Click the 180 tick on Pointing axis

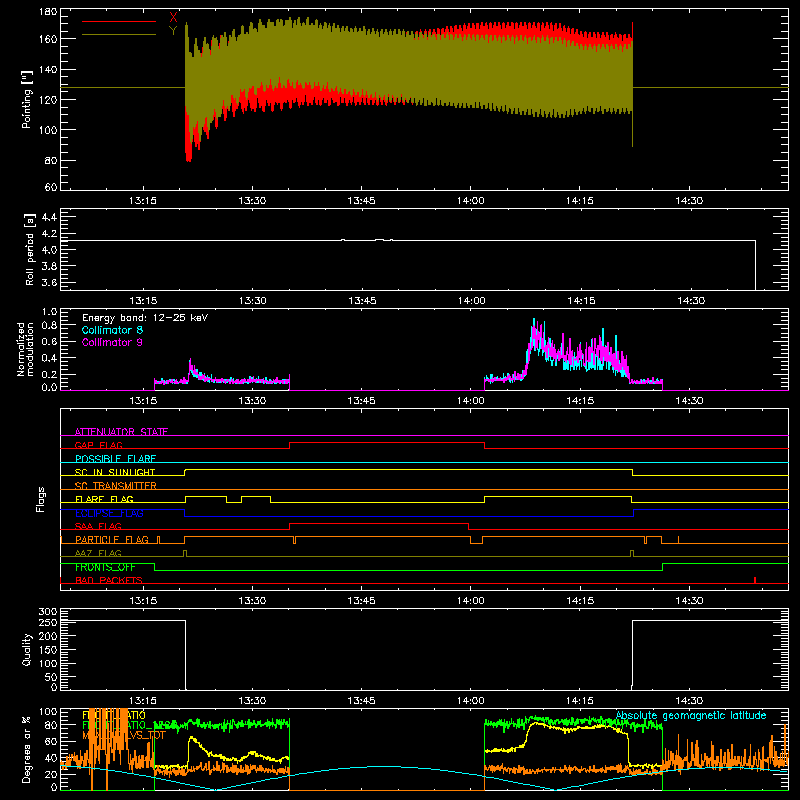(48, 12)
